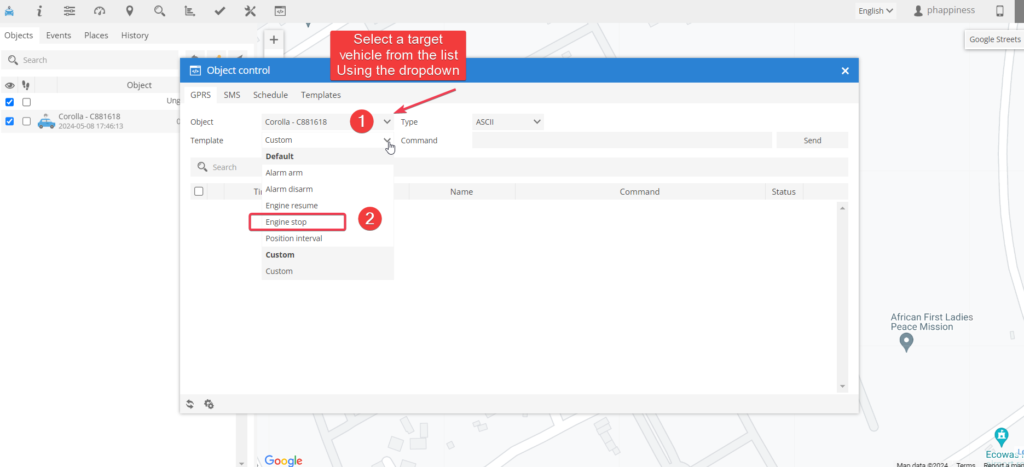
Task: Click the map marker icon in toolbar
Action: click(129, 11)
